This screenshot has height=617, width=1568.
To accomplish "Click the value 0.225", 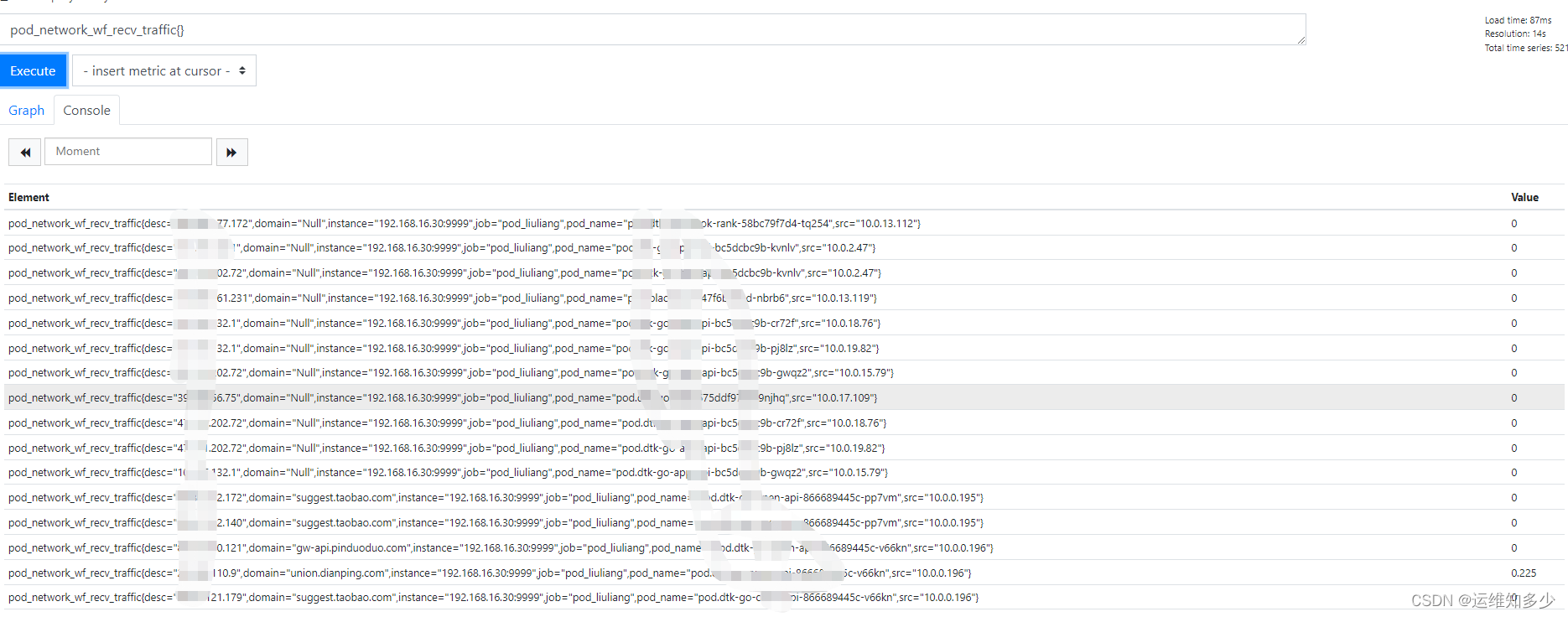I will 1524,573.
